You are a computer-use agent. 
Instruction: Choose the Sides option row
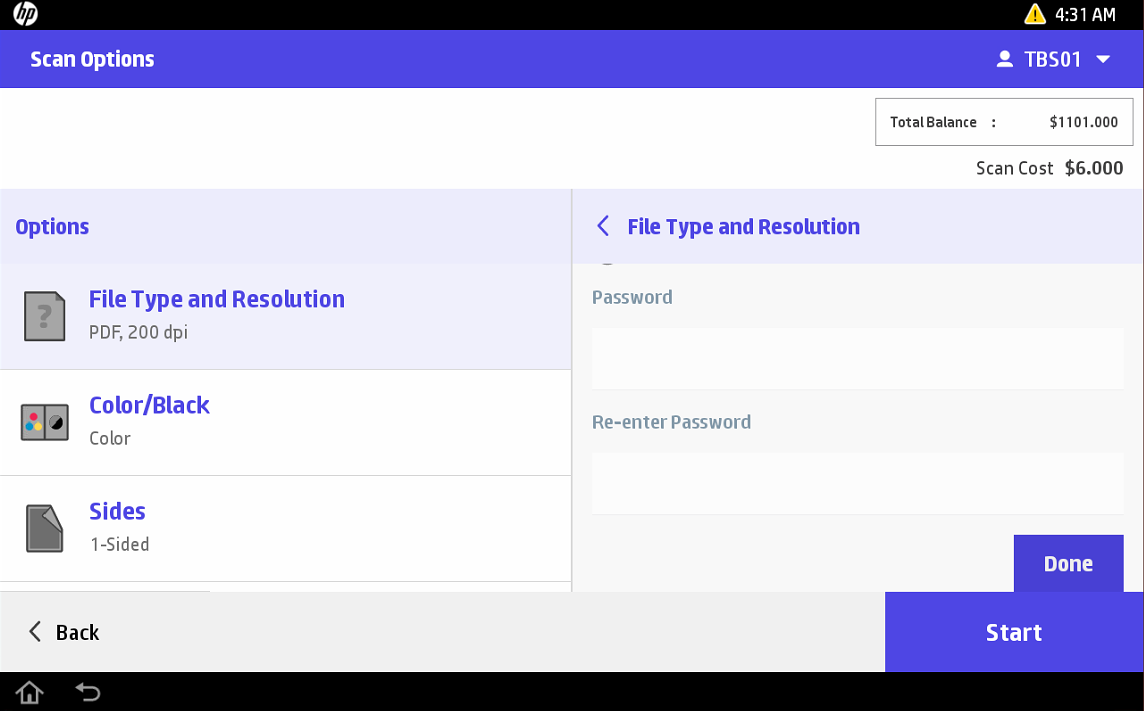tap(285, 528)
